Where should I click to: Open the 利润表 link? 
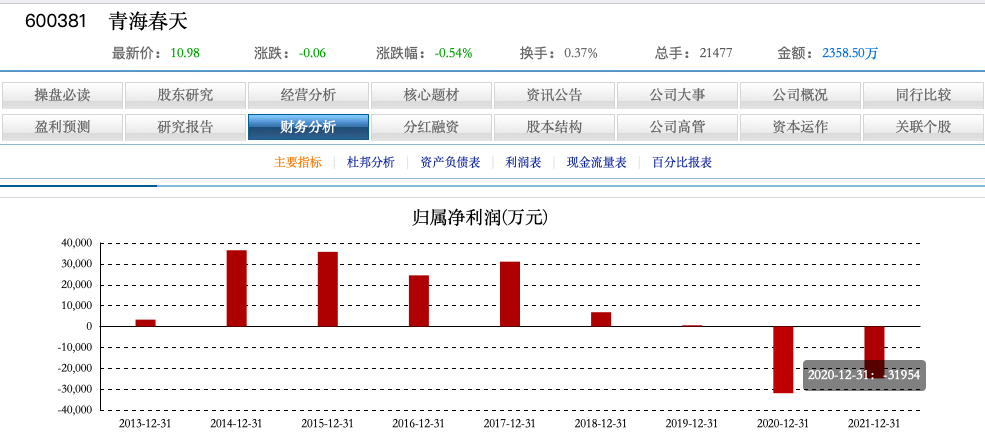coord(523,163)
